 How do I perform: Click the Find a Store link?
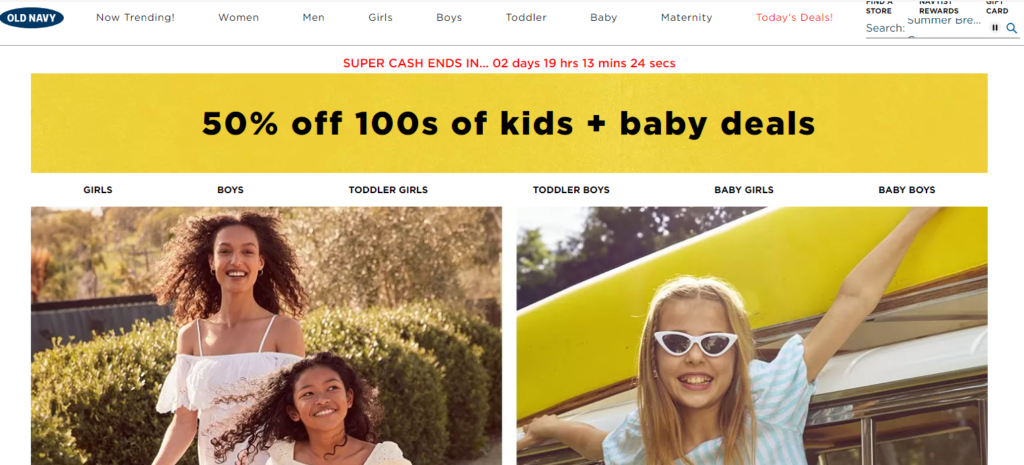point(879,7)
